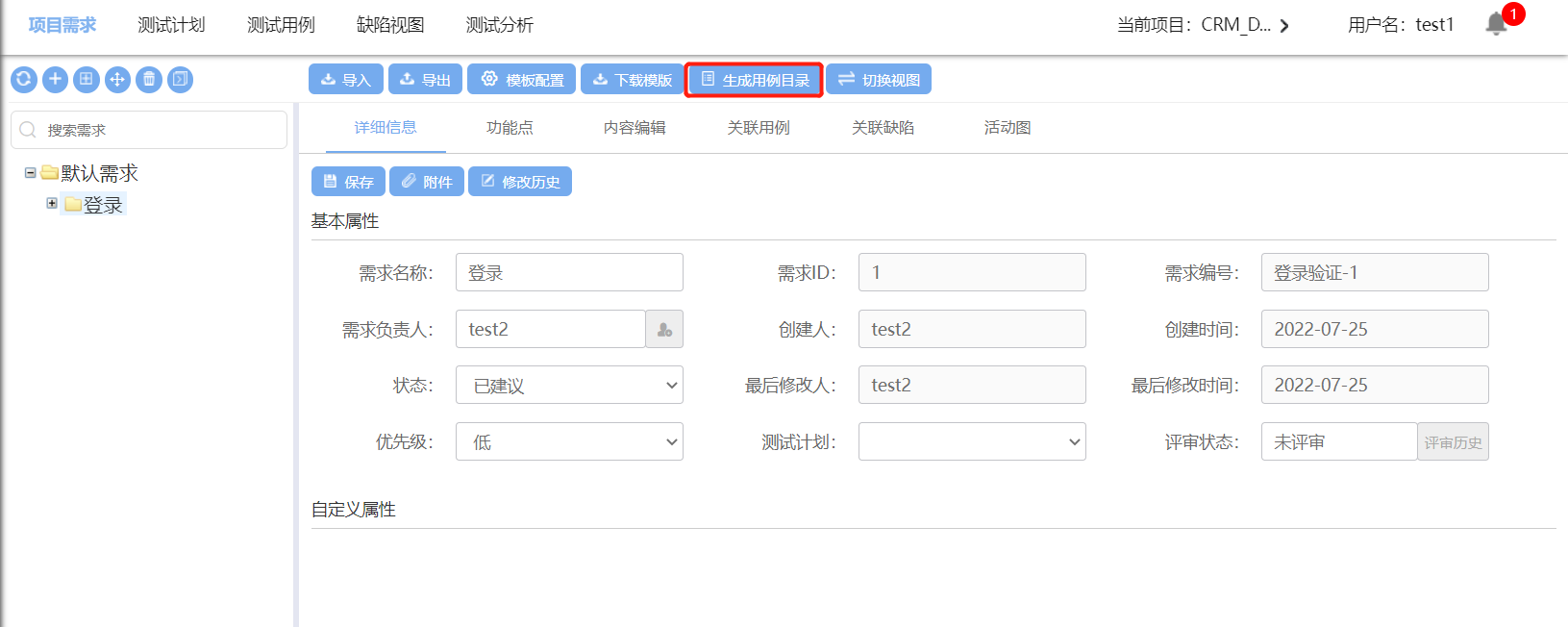
Task: Click the trash can delete icon
Action: [x=149, y=80]
